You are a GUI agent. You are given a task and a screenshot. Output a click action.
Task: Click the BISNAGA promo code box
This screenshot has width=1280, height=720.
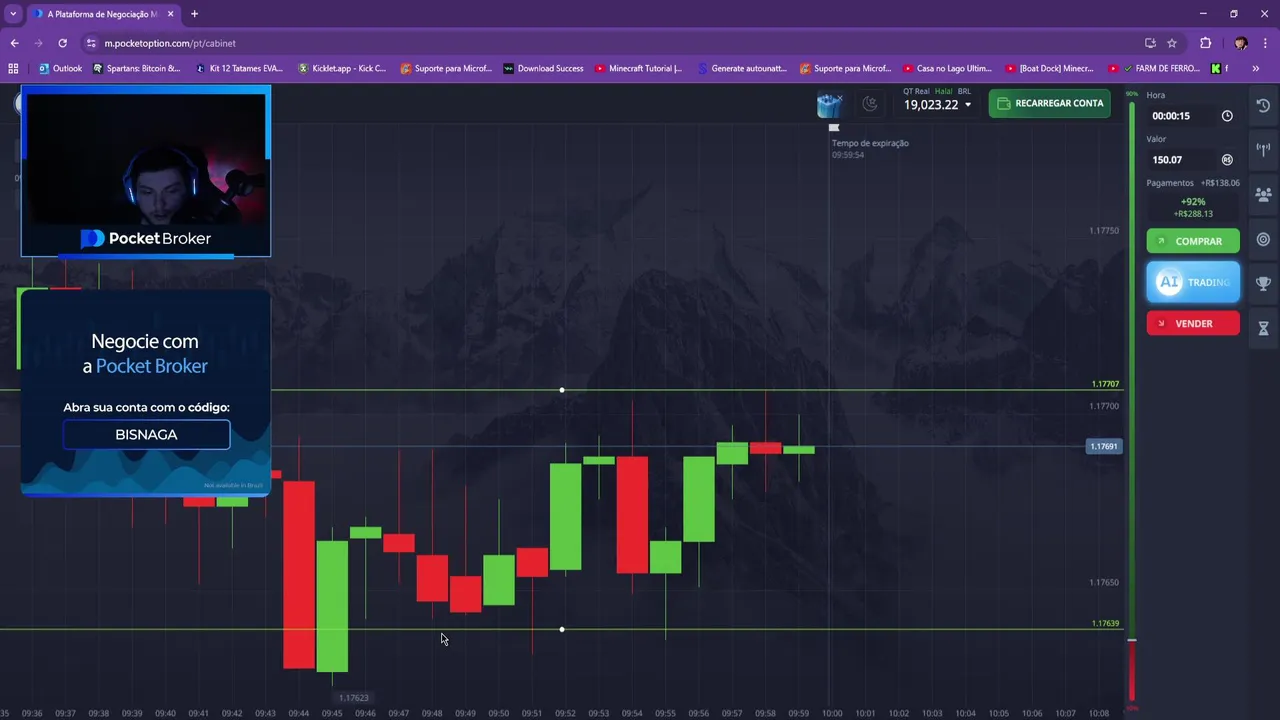click(146, 434)
